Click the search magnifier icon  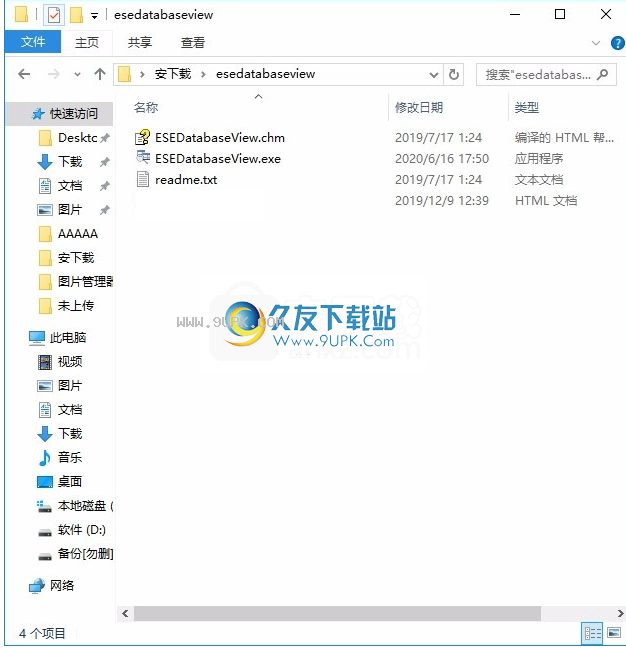click(603, 75)
